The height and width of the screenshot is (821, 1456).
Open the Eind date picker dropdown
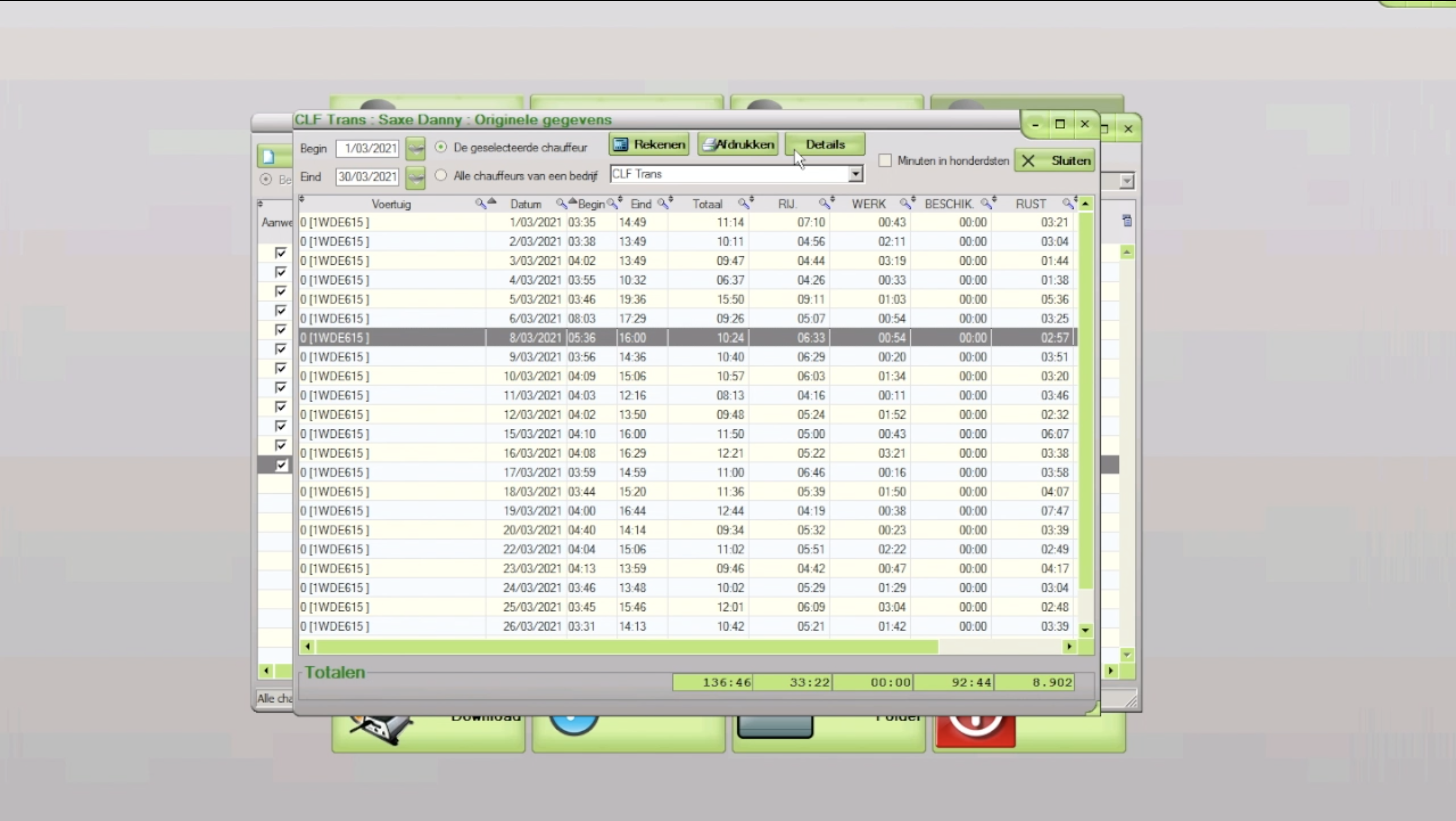416,178
